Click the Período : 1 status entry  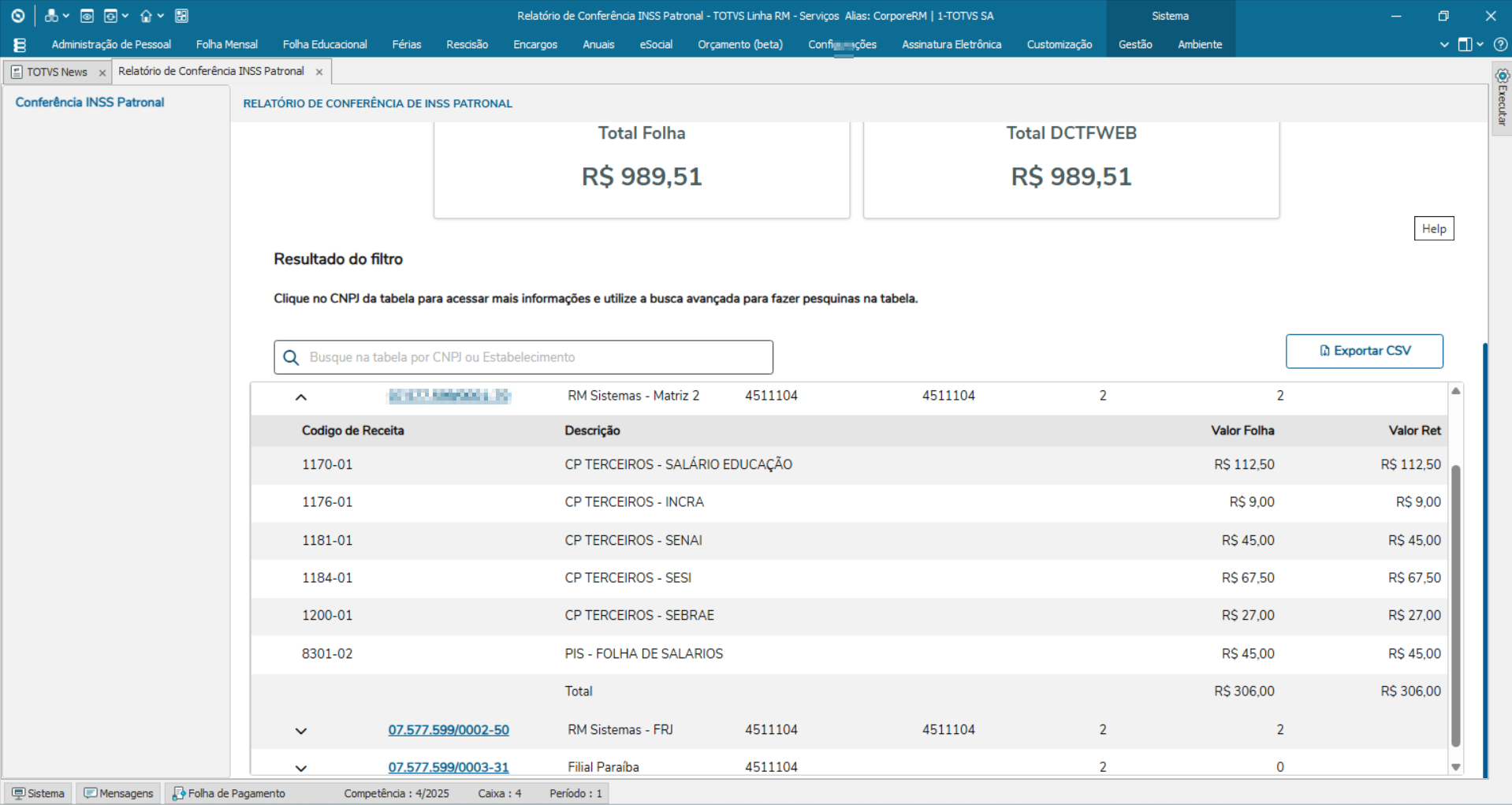click(x=576, y=793)
